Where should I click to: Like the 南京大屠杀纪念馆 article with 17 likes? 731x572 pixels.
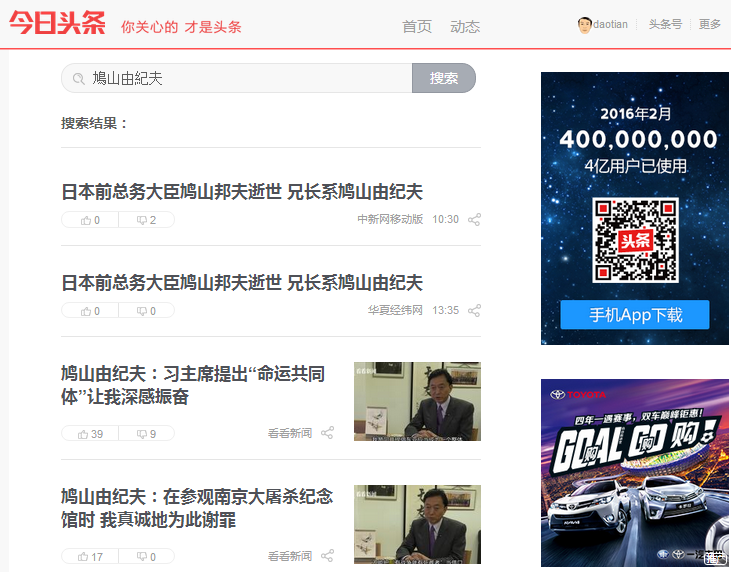click(90, 557)
